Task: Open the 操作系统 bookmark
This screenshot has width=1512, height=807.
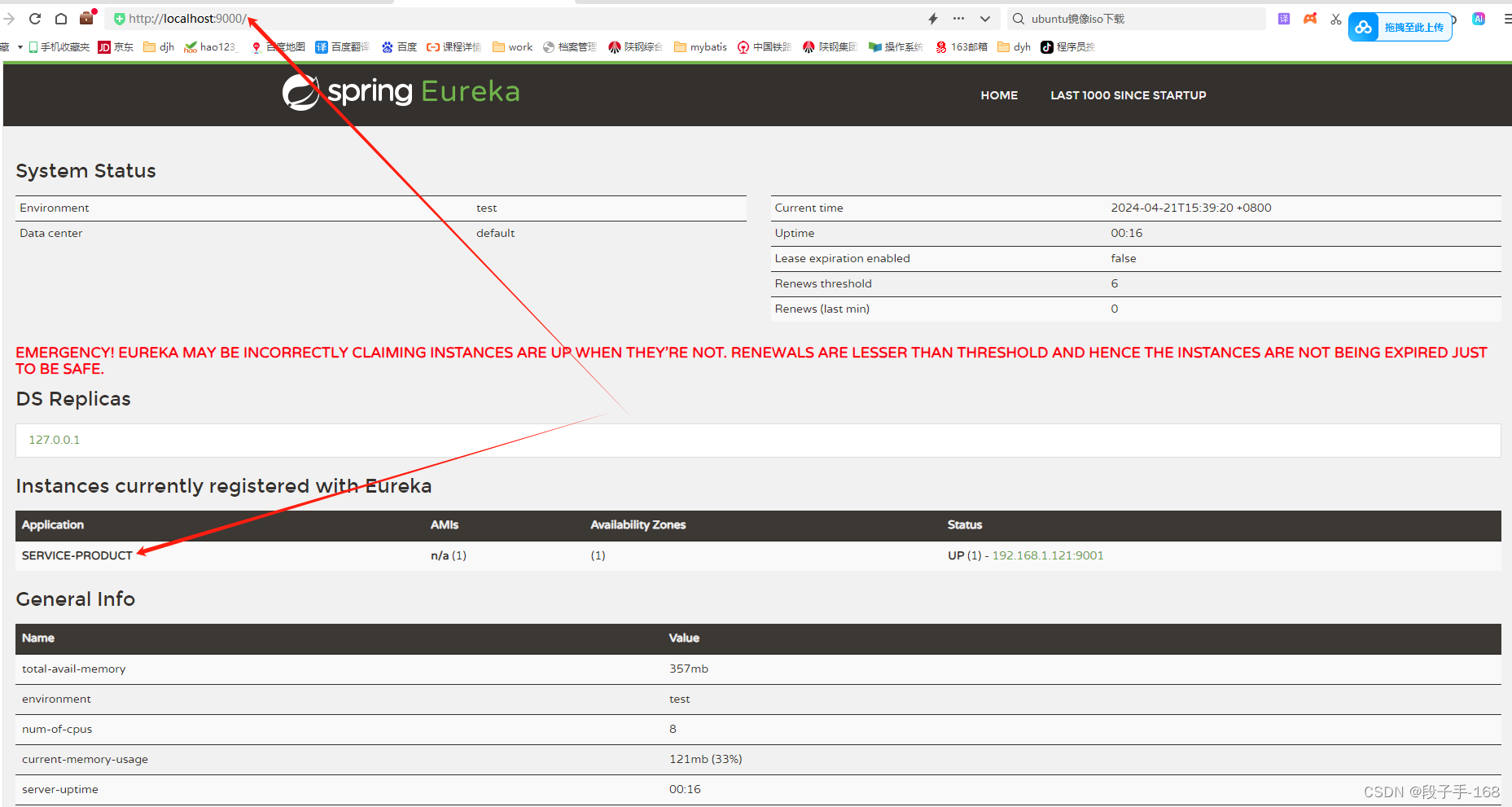Action: tap(896, 47)
